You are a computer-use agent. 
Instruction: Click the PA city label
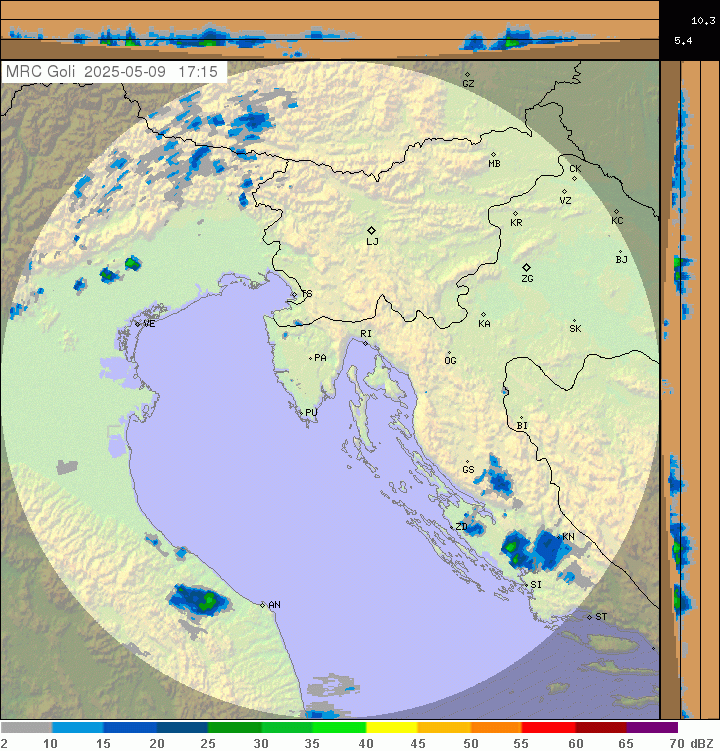click(320, 358)
